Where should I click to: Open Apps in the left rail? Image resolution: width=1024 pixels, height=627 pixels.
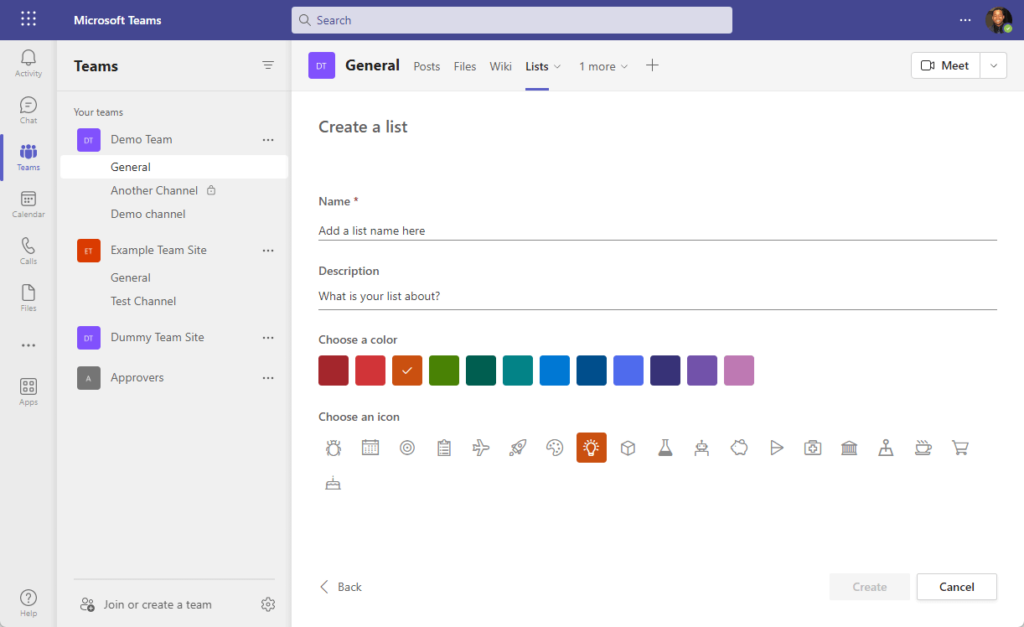pos(28,393)
